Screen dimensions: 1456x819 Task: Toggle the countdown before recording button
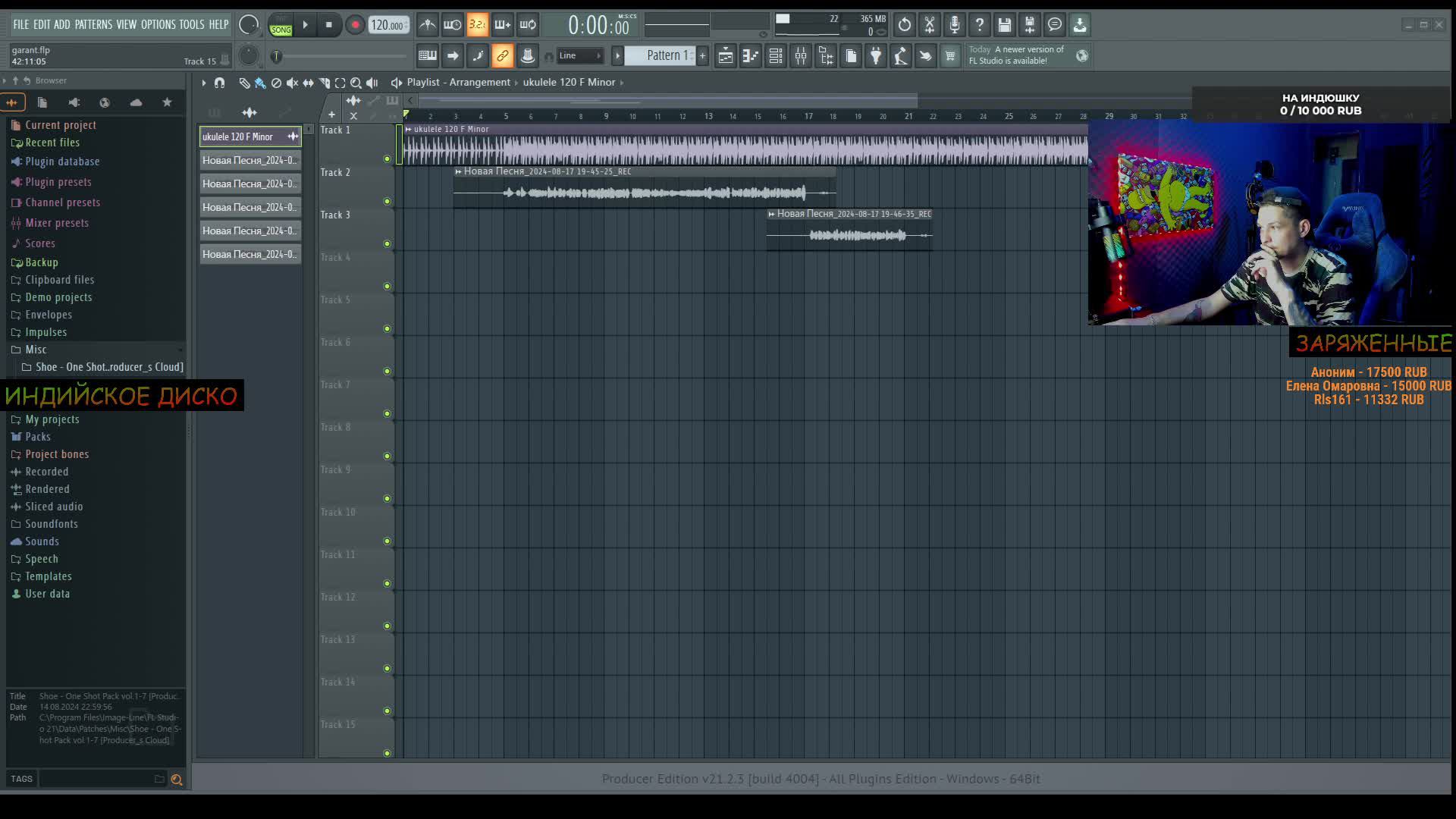click(x=477, y=25)
